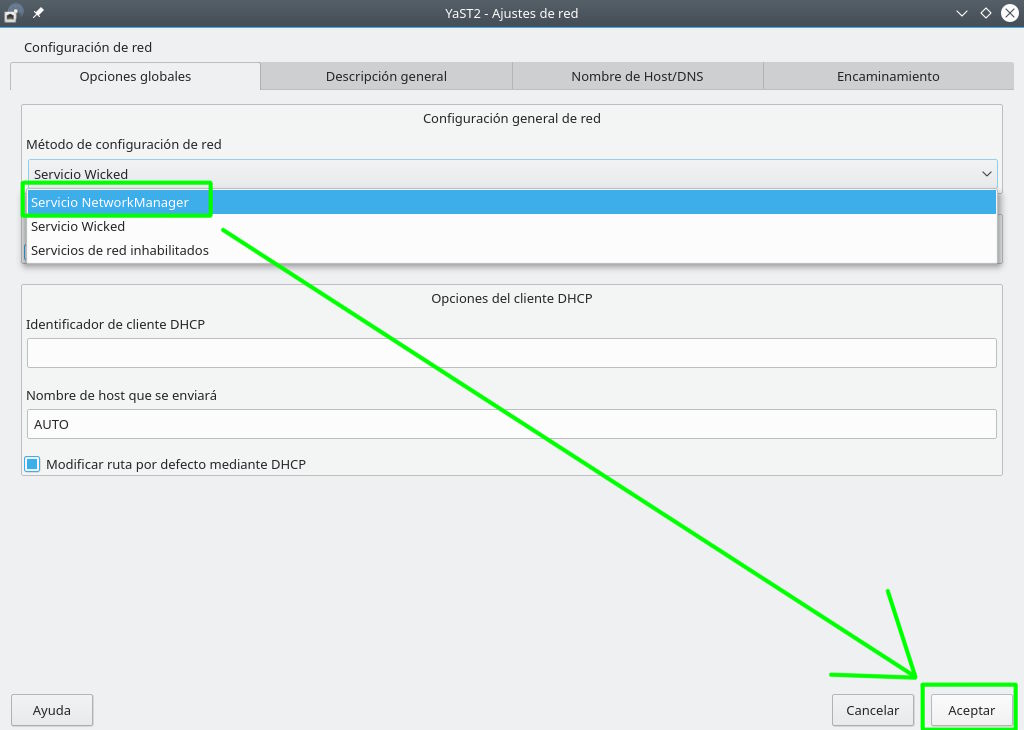Focus the Identificador de cliente DHCP field

(x=511, y=353)
